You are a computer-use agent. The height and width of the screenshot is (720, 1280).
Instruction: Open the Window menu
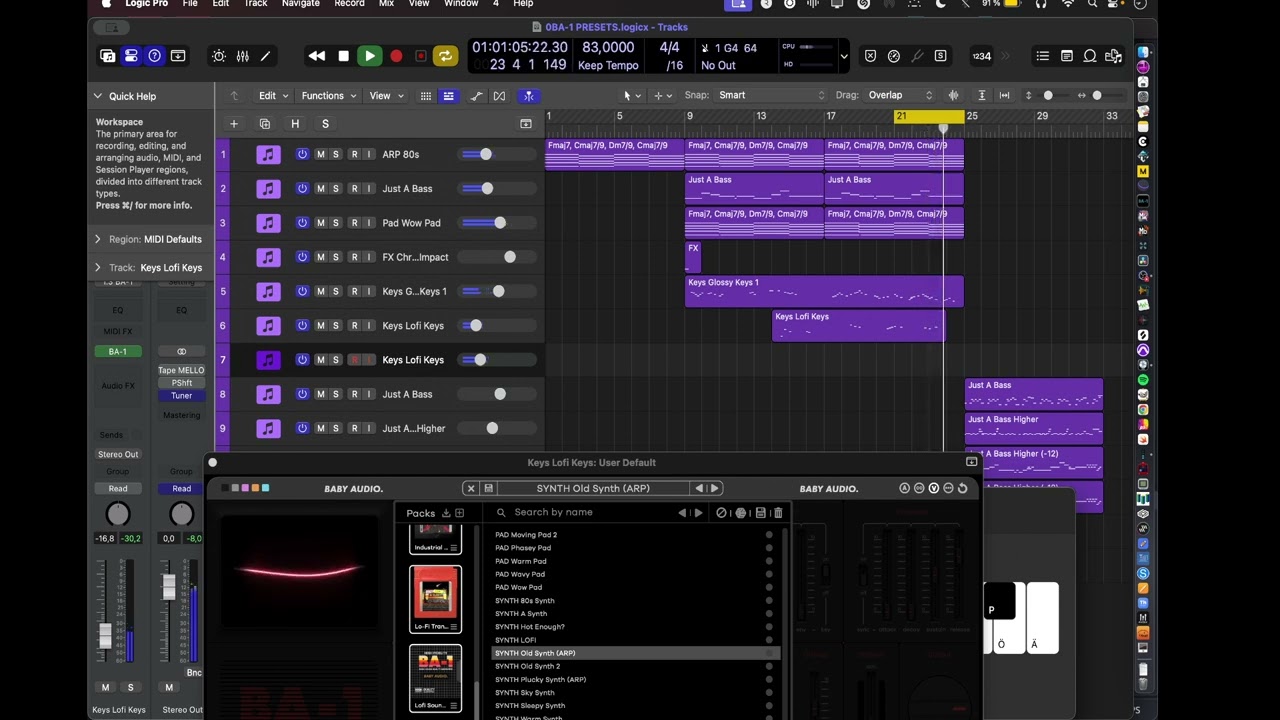(x=461, y=4)
